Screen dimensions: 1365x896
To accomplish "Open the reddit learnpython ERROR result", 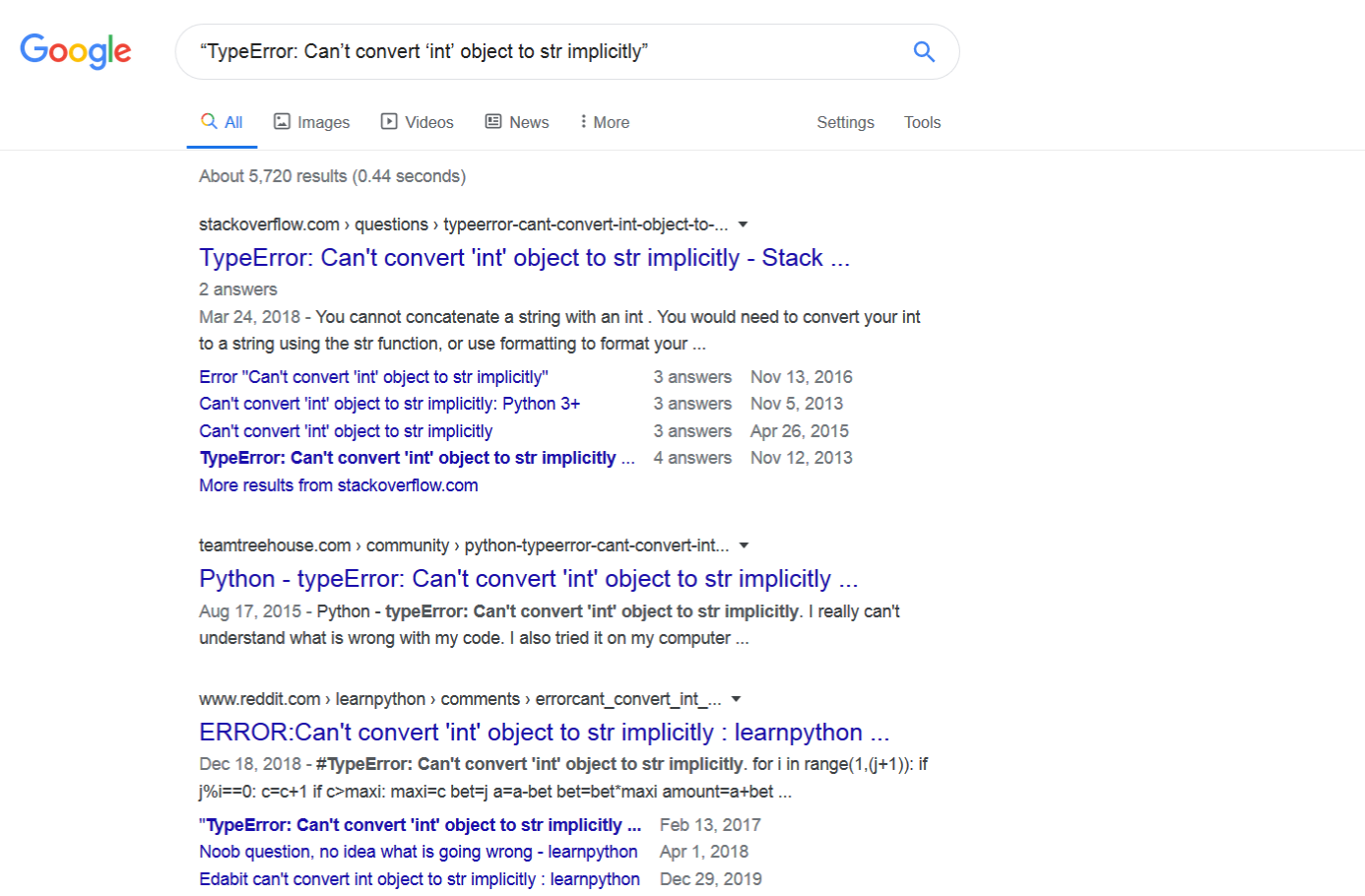I will tap(544, 733).
